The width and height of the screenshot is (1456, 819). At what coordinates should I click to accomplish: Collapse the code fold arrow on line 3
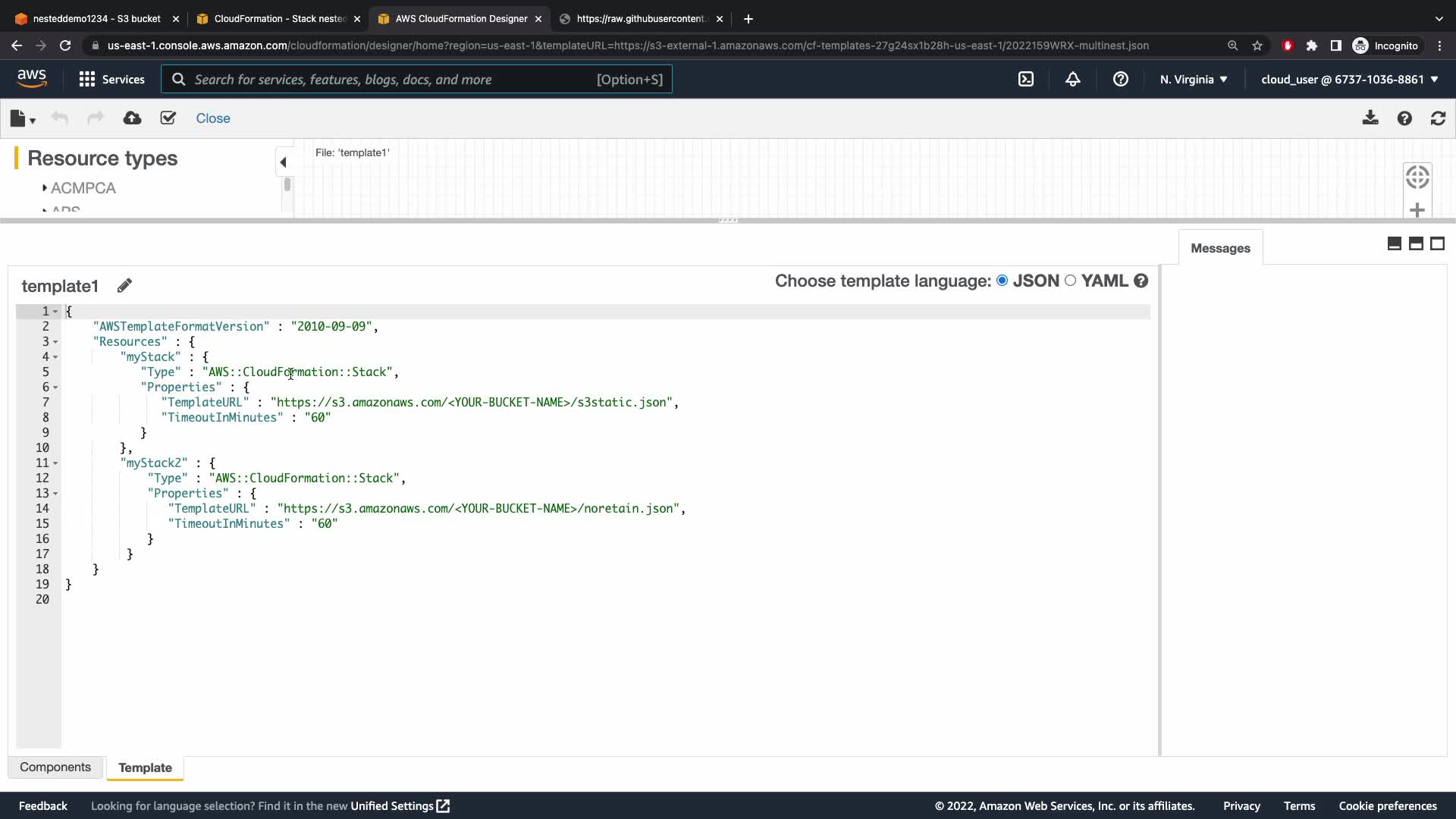(55, 342)
